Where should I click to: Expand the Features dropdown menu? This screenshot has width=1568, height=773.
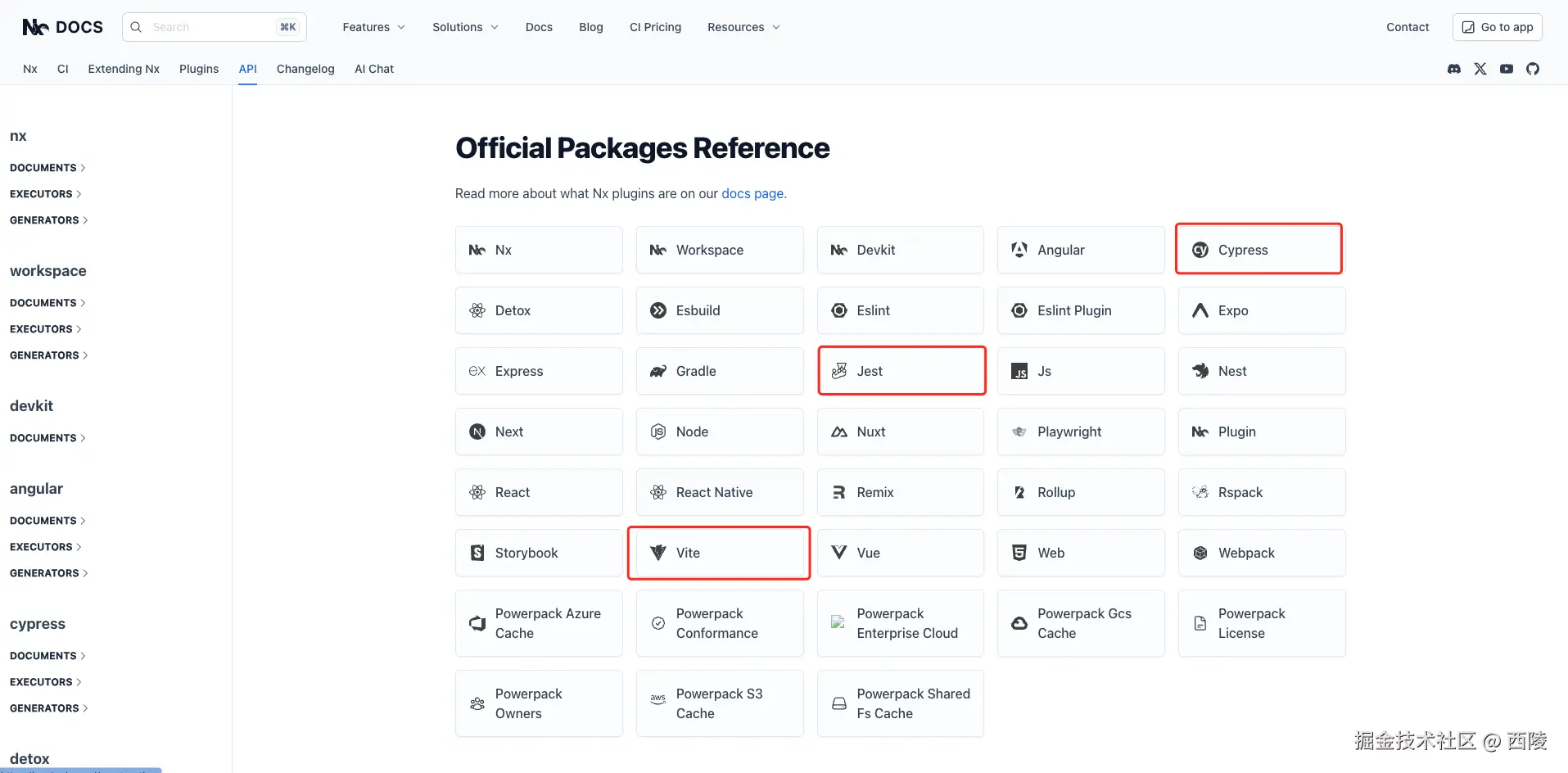[373, 27]
